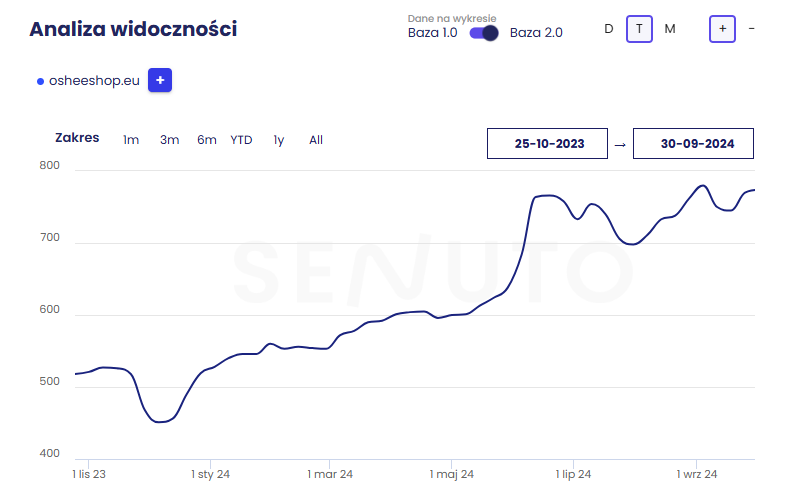
Task: Click the osheeshop.eu domain label
Action: pos(94,81)
